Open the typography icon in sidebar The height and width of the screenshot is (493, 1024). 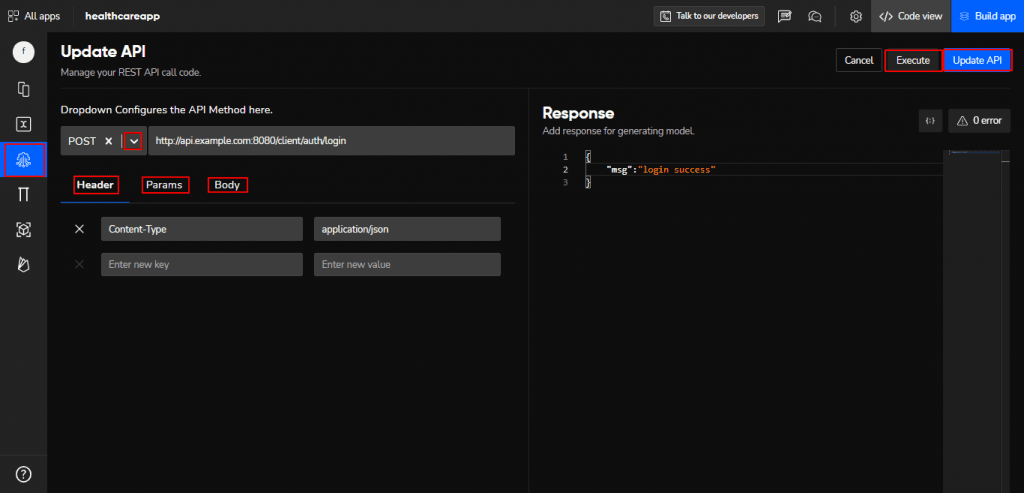click(24, 195)
